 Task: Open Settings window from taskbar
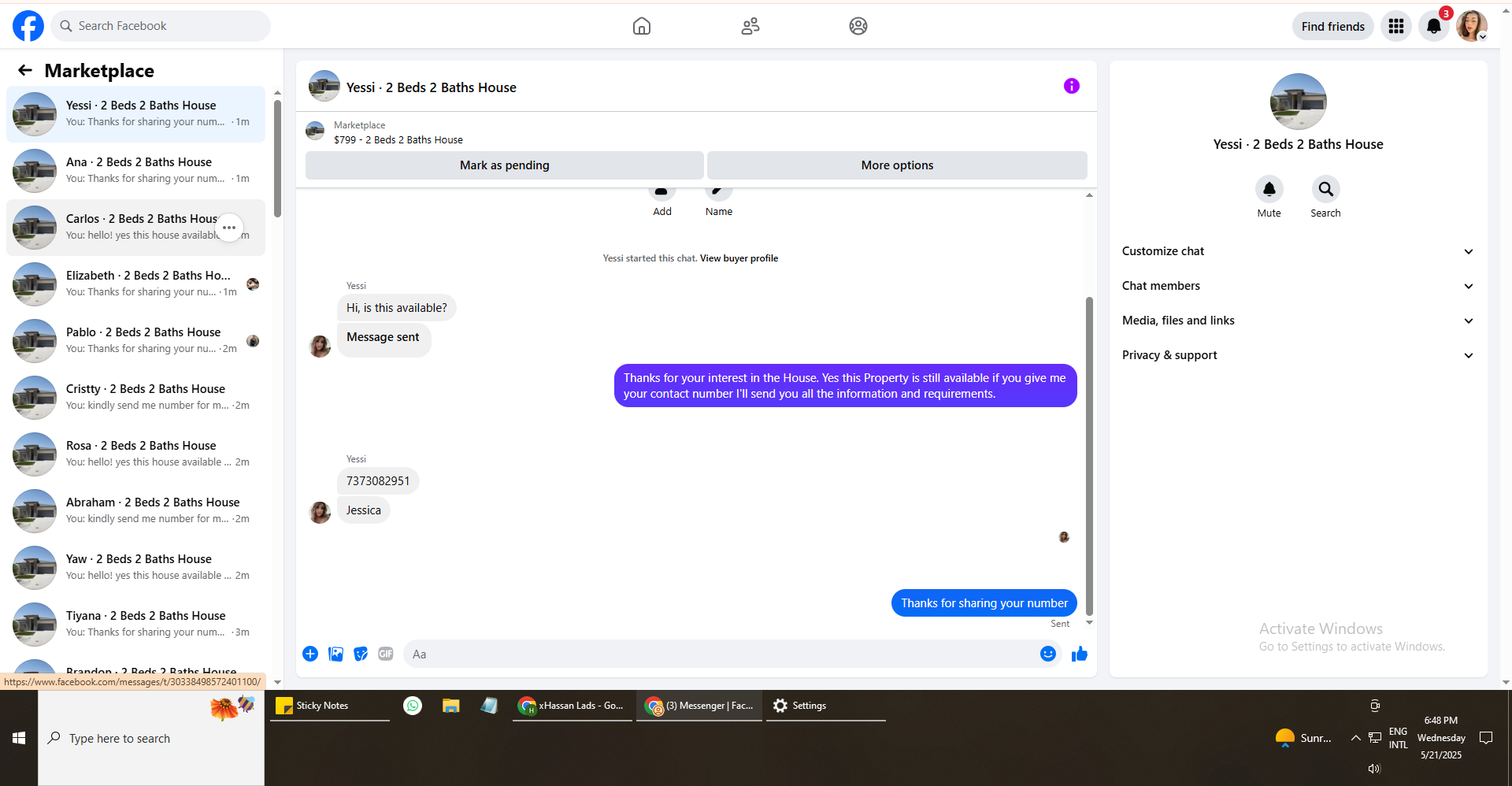pos(826,706)
